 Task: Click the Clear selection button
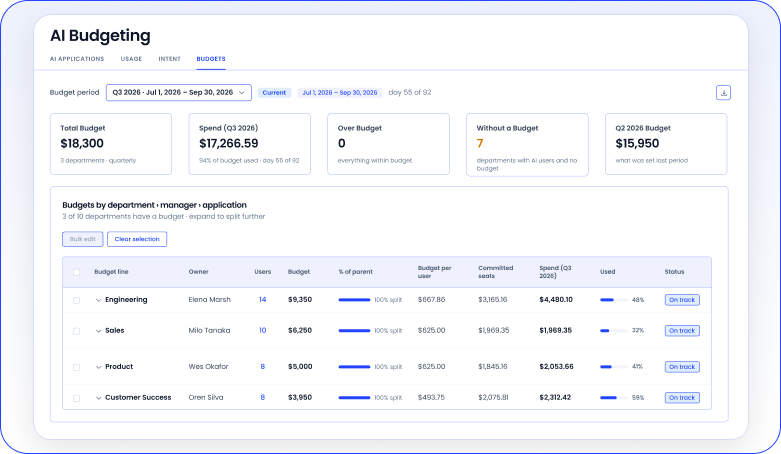click(137, 239)
